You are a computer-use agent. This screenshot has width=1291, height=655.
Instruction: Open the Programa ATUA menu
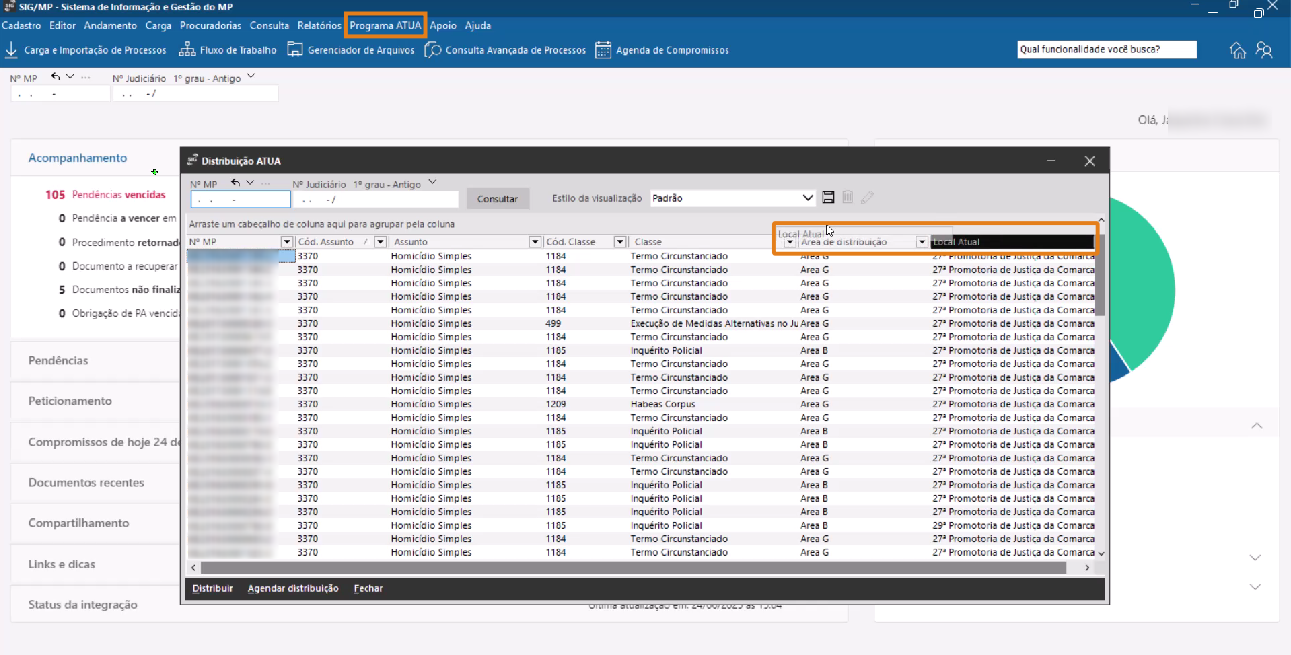[x=385, y=25]
